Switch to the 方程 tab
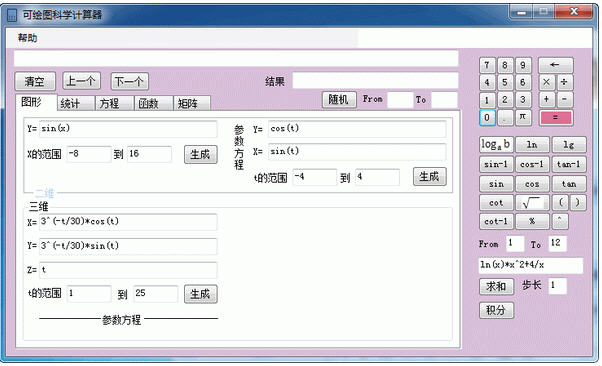This screenshot has height=366, width=602. coord(114,103)
